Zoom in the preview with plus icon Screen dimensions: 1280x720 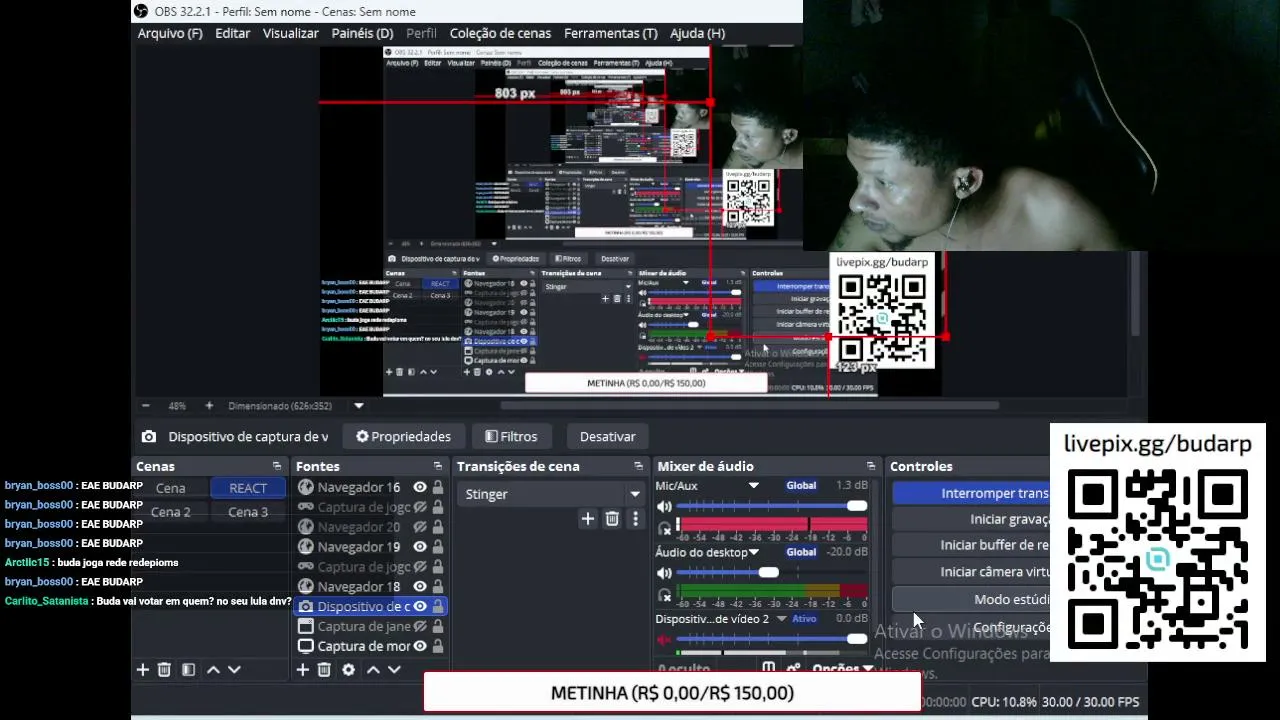tap(209, 406)
